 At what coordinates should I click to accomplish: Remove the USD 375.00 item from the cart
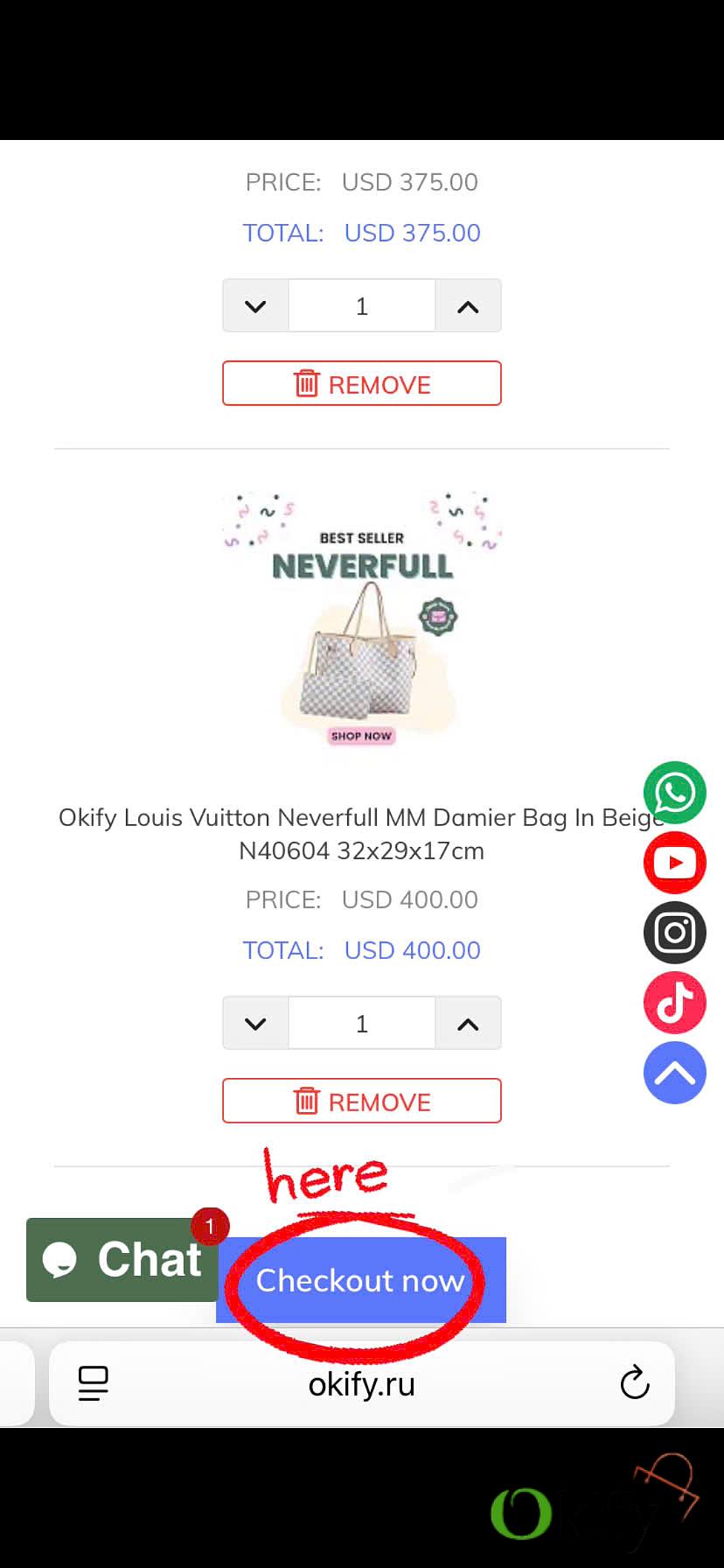[x=362, y=383]
